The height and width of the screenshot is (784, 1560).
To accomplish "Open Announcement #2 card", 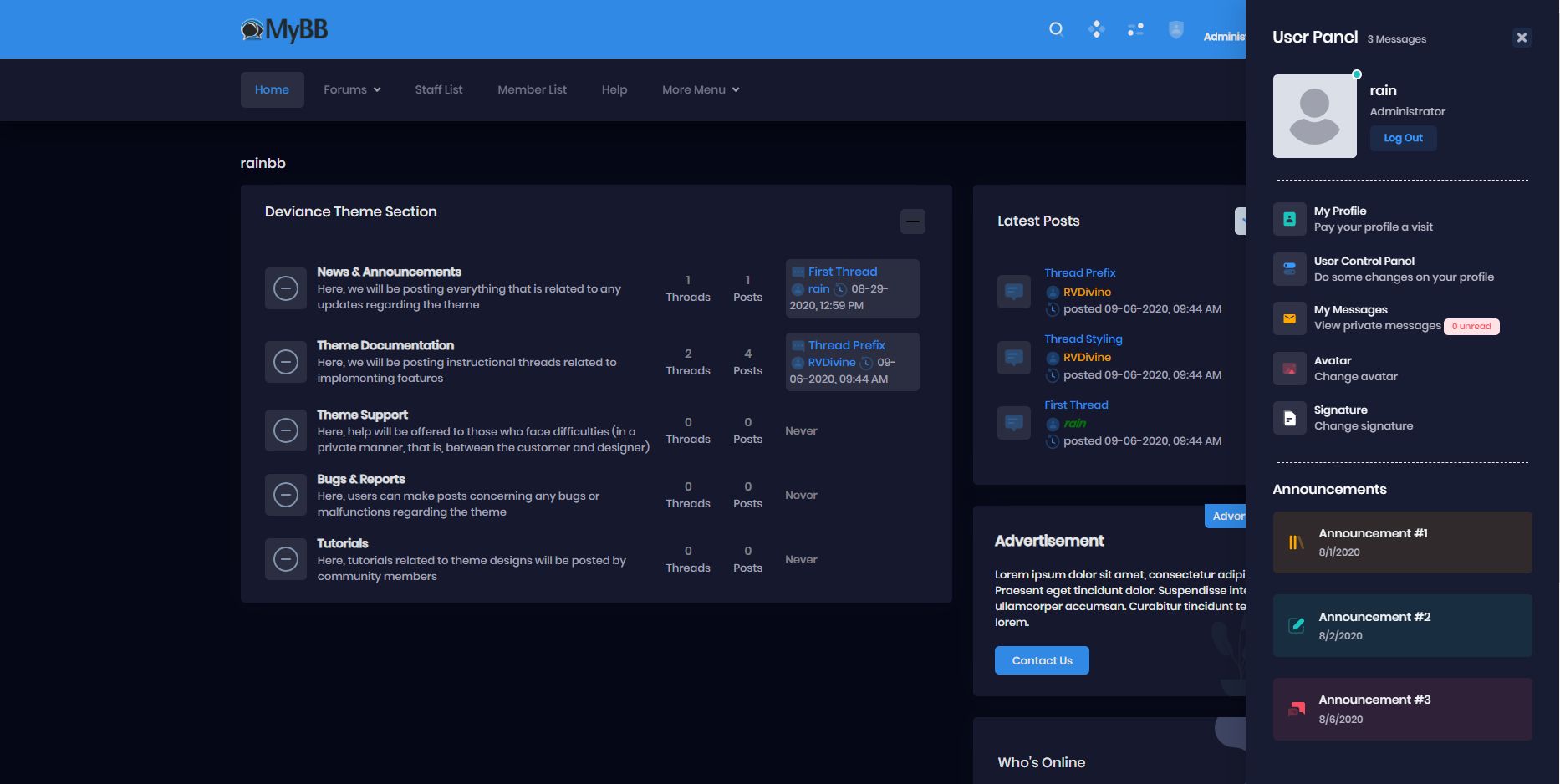I will coord(1402,625).
